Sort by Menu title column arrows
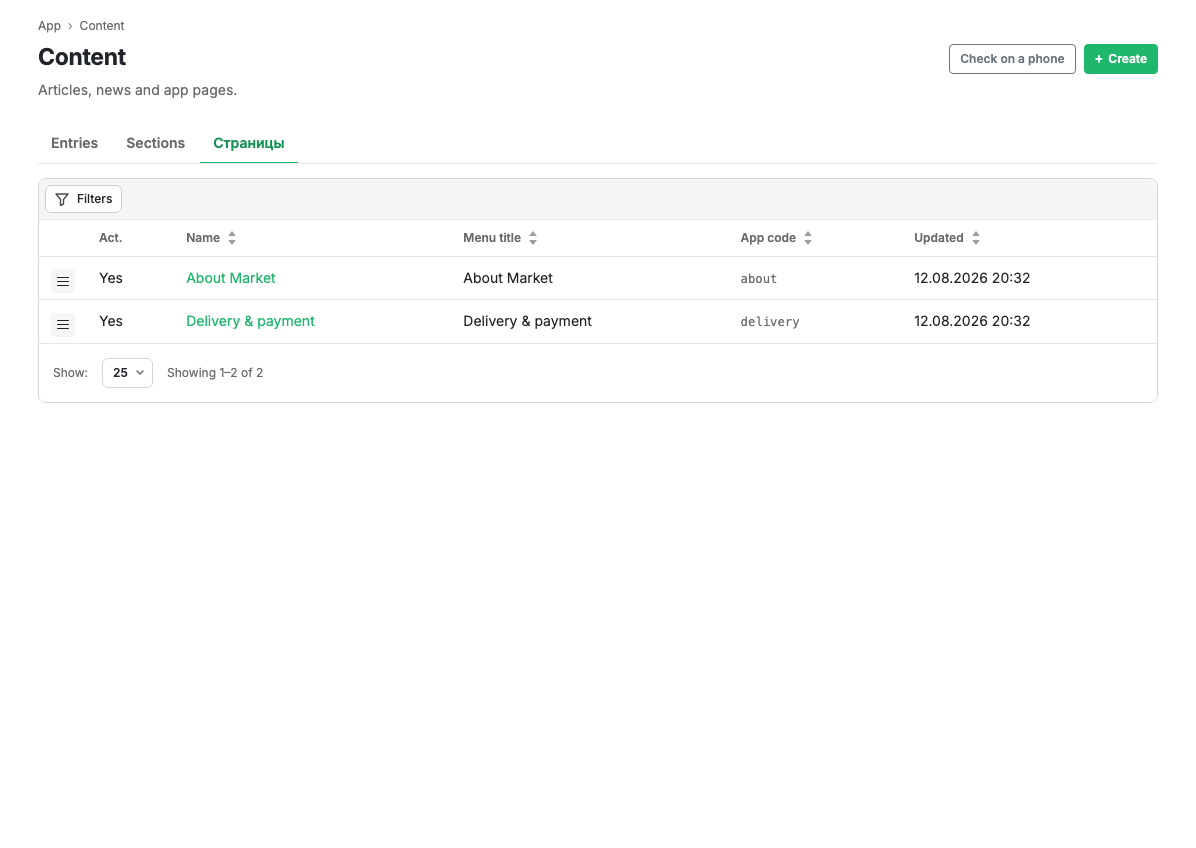 (533, 238)
